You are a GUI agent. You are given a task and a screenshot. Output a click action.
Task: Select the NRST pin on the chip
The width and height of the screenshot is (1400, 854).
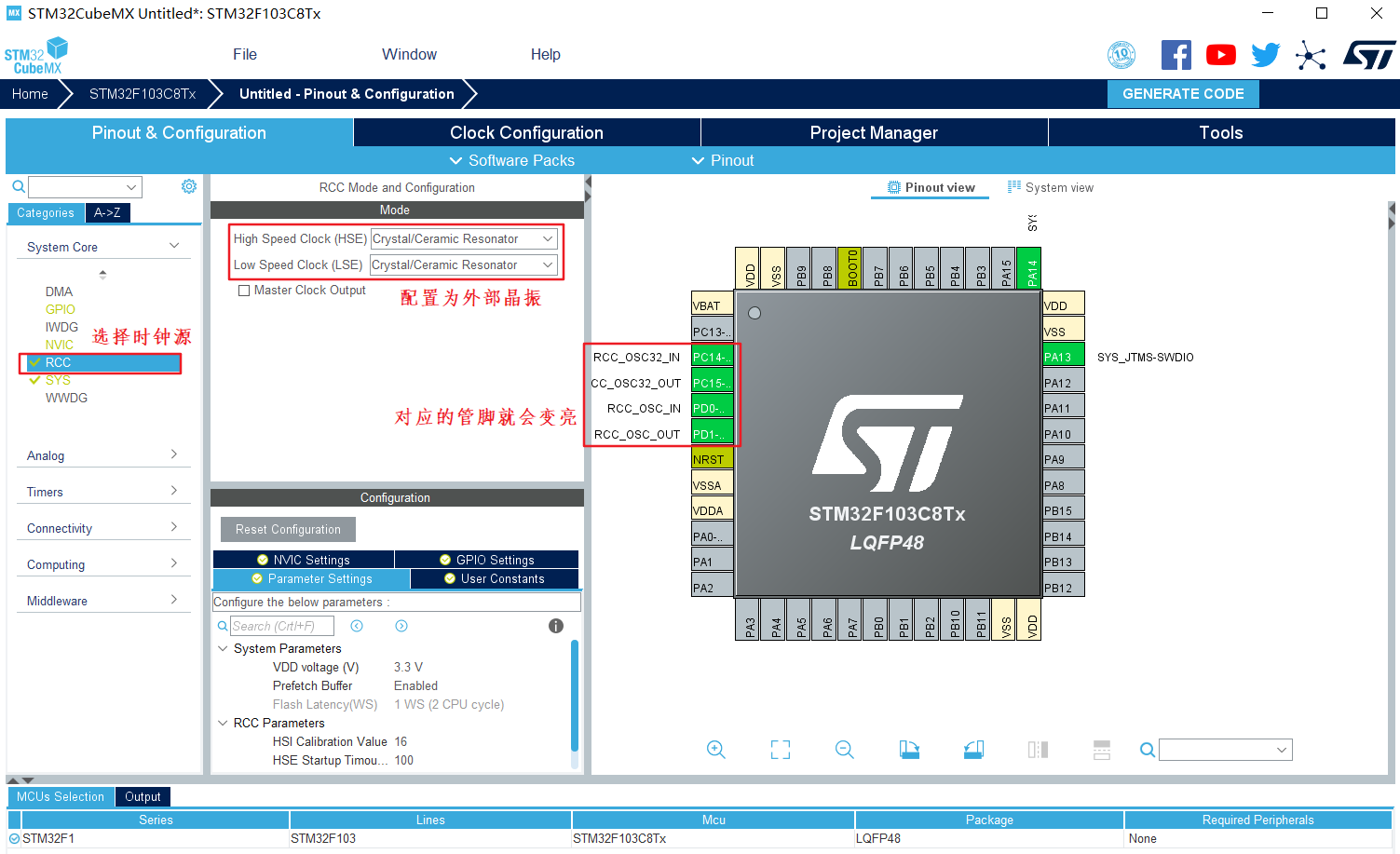(713, 459)
